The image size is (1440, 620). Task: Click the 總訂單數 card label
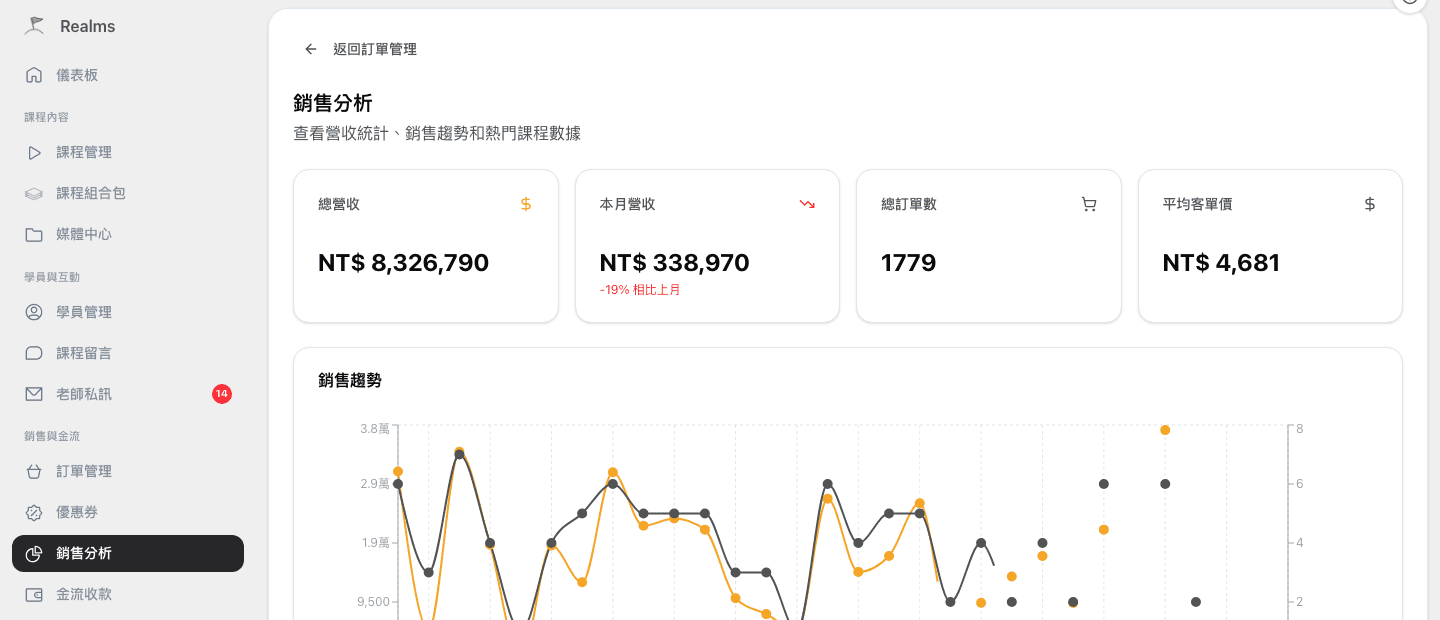(x=909, y=204)
